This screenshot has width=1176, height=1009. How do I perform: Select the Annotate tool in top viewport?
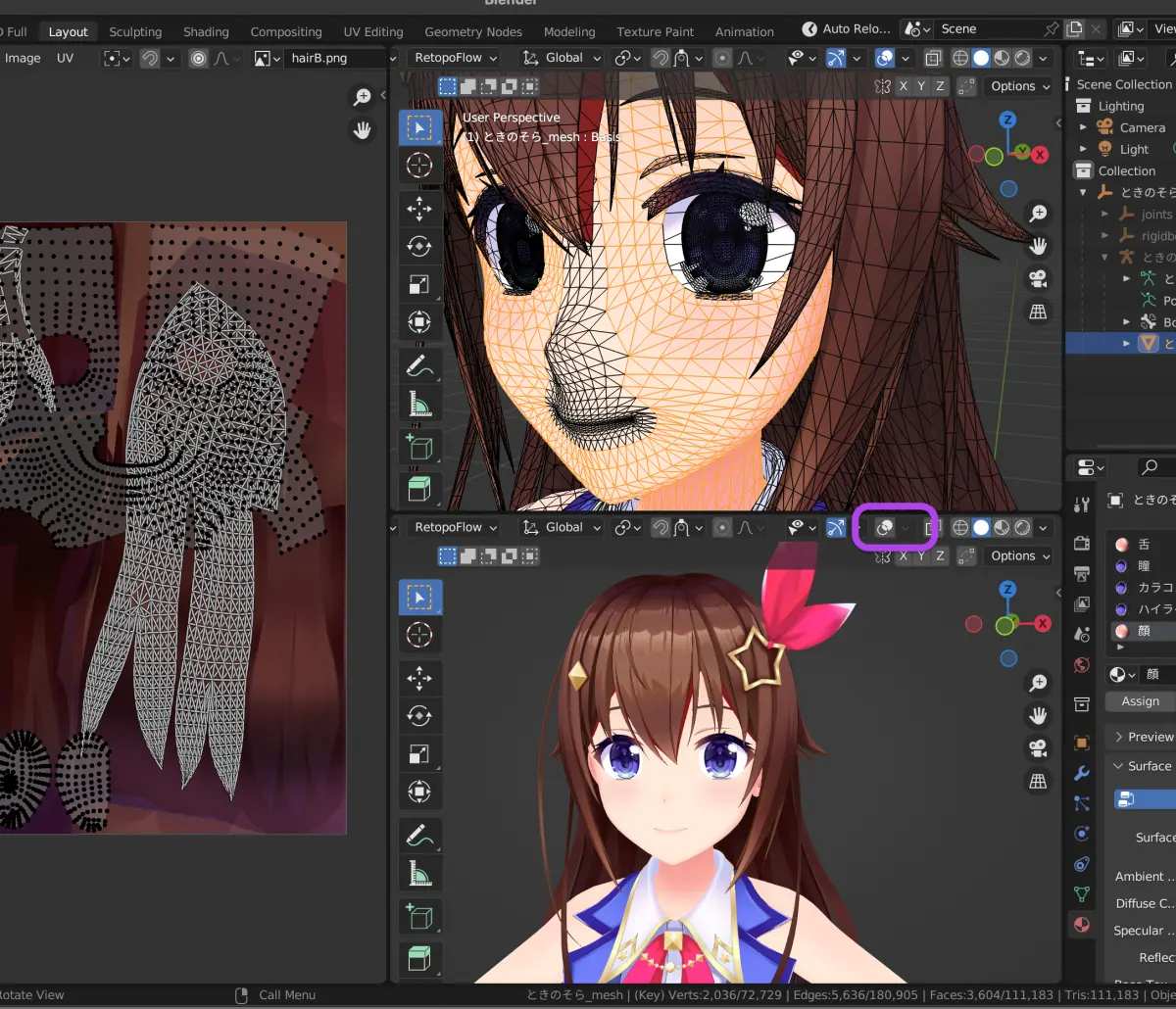(x=419, y=366)
